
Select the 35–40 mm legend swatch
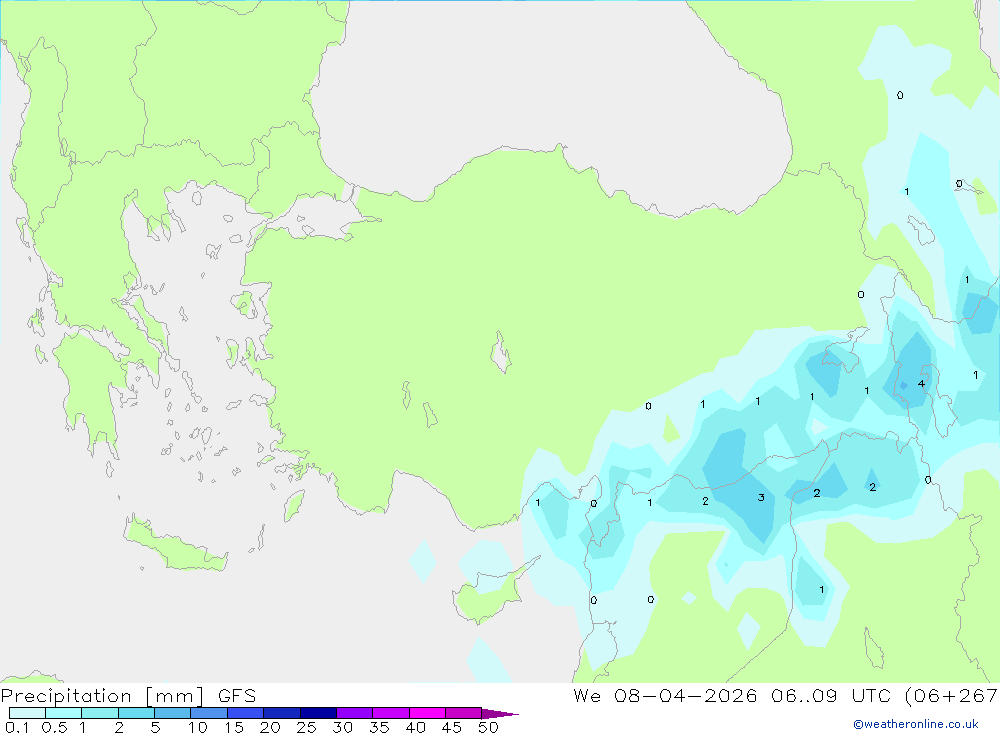[391, 713]
